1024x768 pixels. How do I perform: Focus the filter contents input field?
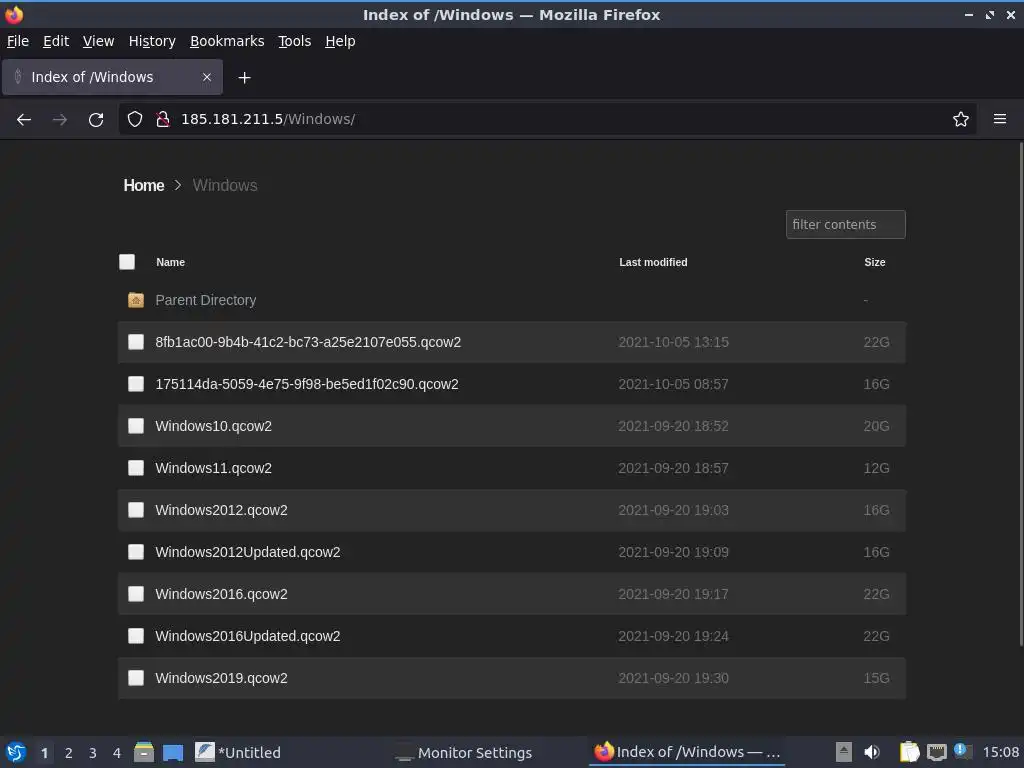click(x=846, y=225)
